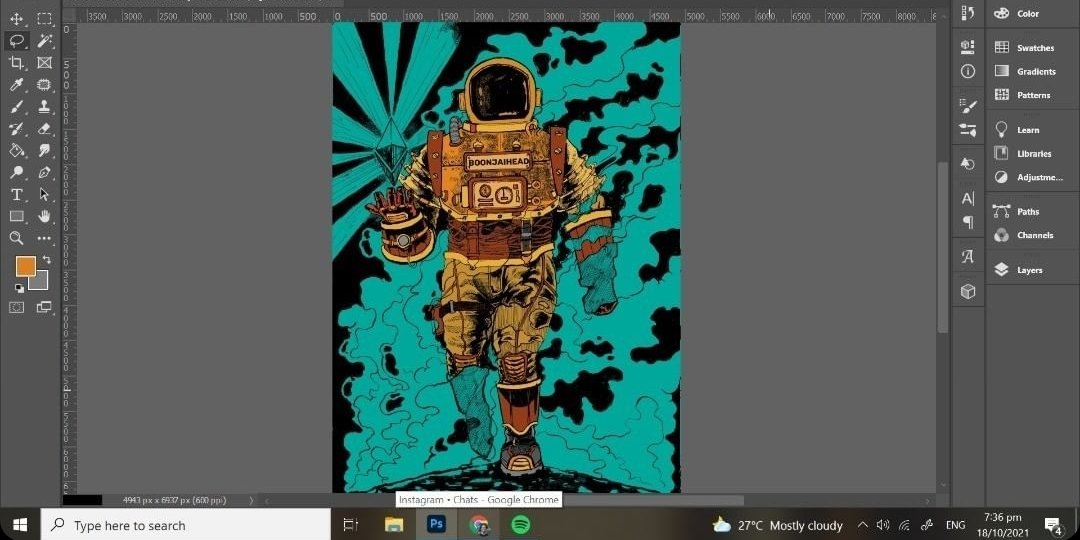Open the notification center
1080x540 pixels.
(x=1052, y=525)
